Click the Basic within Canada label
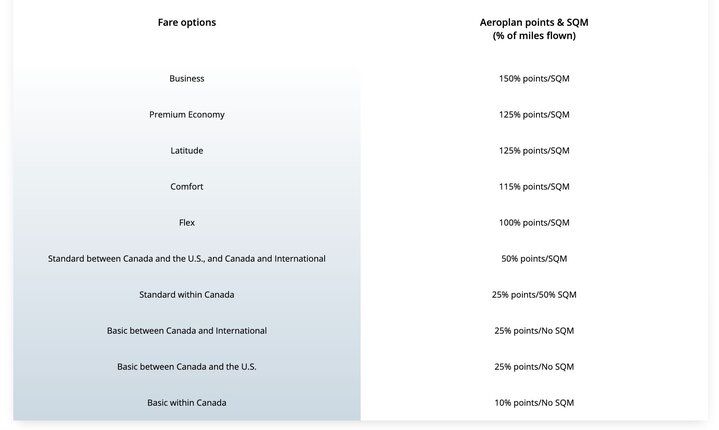This screenshot has height=430, width=719. pos(187,402)
